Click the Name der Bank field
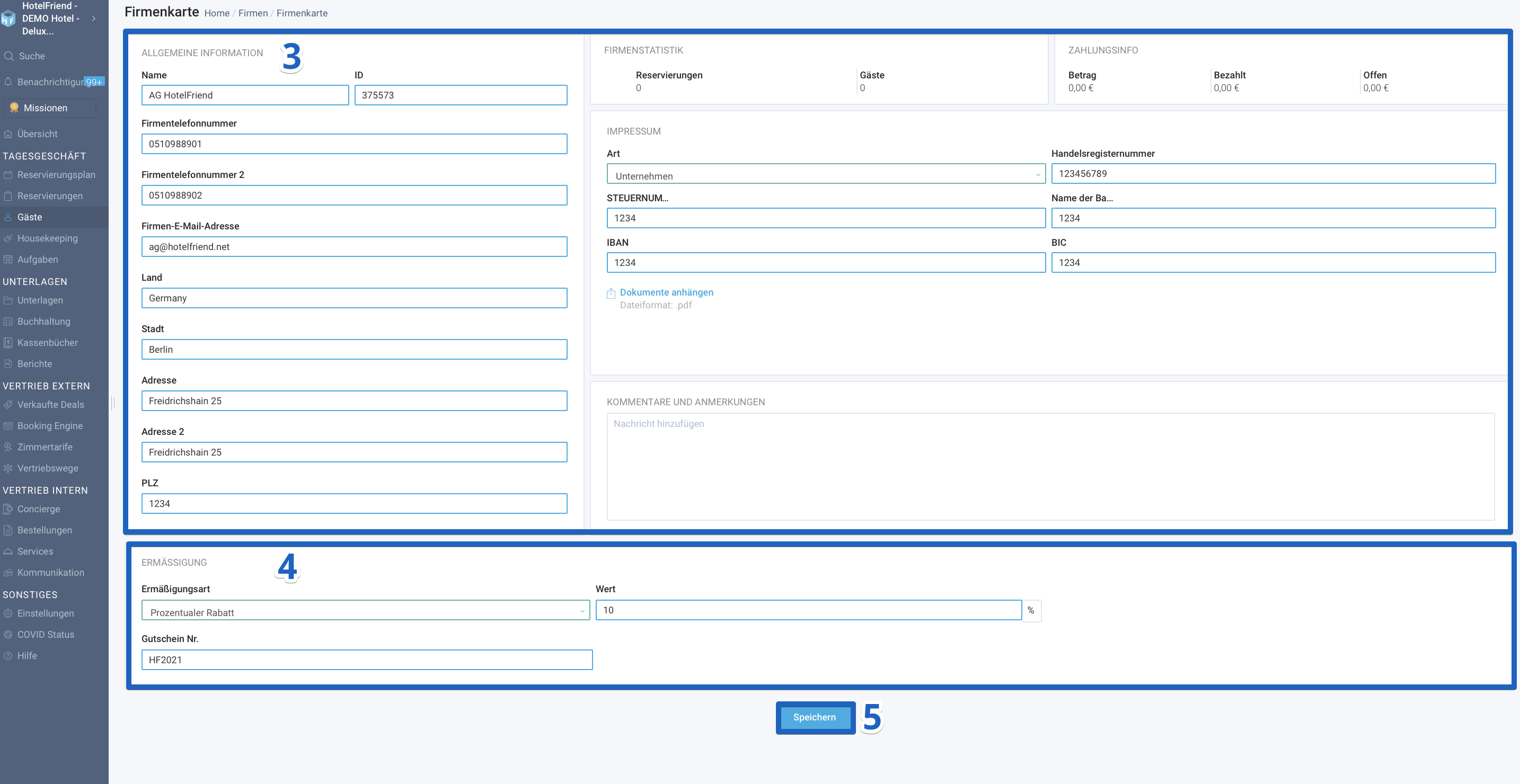The image size is (1520, 784). point(1274,218)
